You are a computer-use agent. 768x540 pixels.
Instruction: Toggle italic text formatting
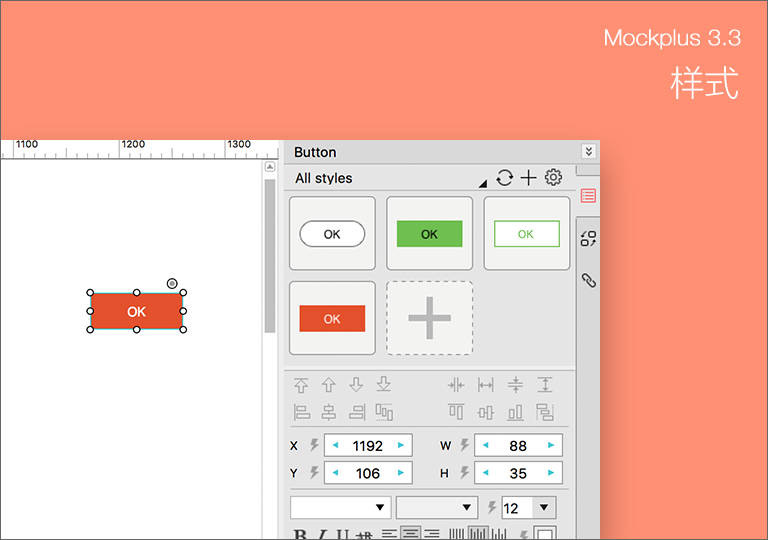pos(321,535)
